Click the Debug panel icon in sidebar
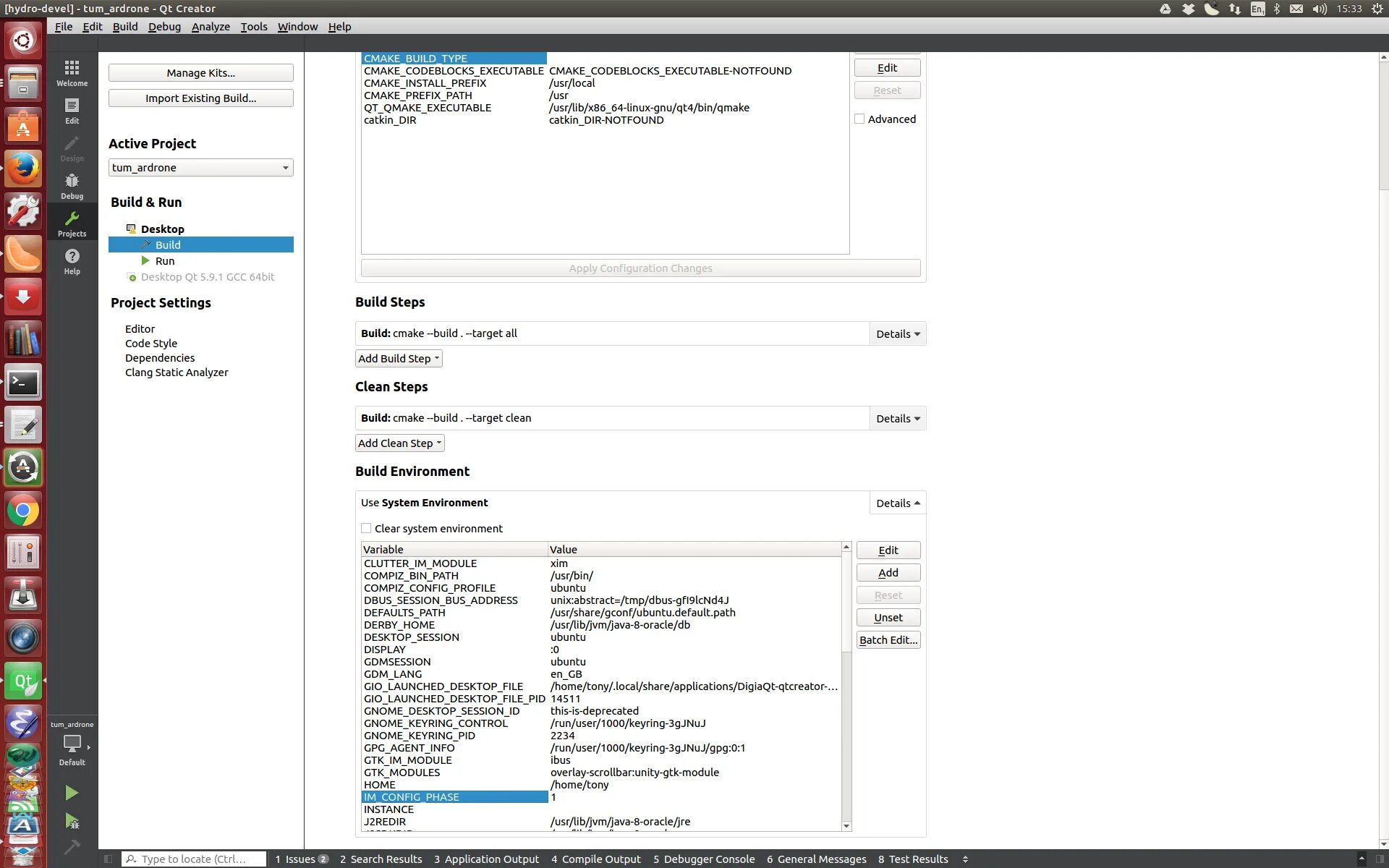 tap(71, 185)
